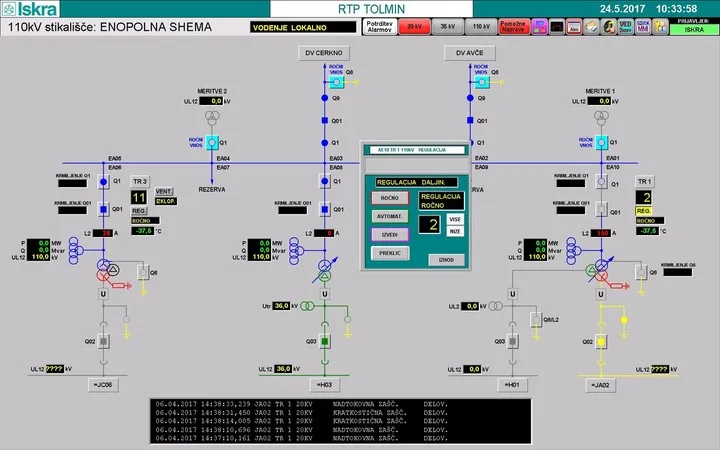Click the sound mute toolbar icon

608,27
